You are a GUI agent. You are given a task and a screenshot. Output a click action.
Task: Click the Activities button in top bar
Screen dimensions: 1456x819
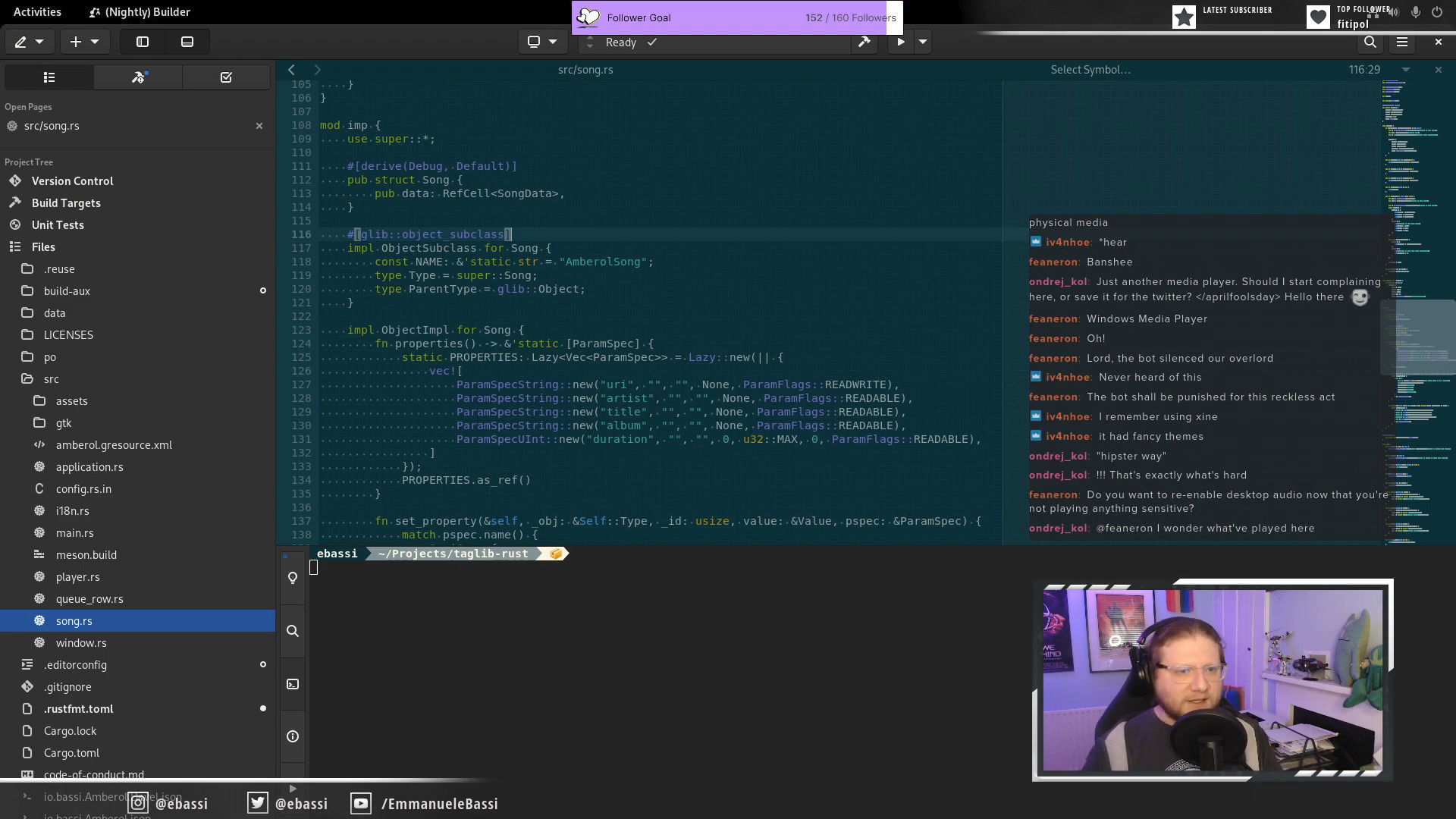pyautogui.click(x=37, y=12)
